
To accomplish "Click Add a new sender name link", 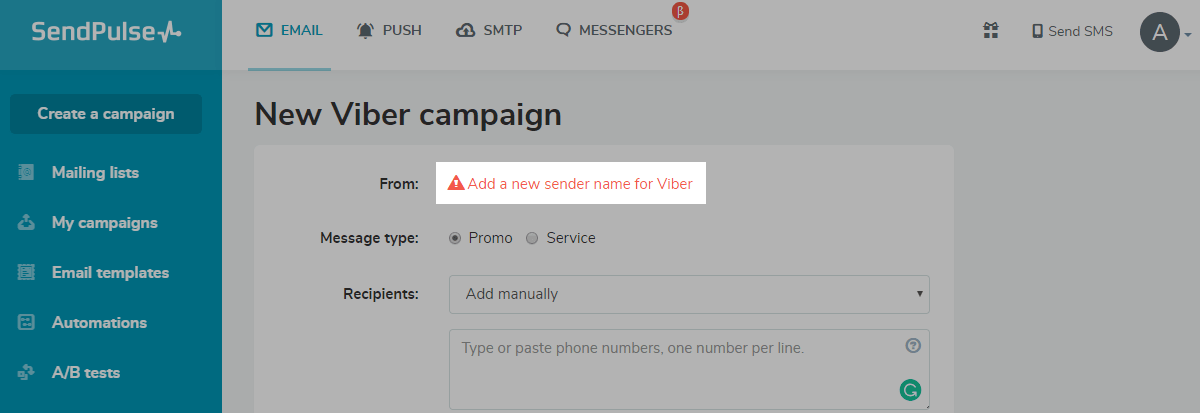I will coord(580,184).
